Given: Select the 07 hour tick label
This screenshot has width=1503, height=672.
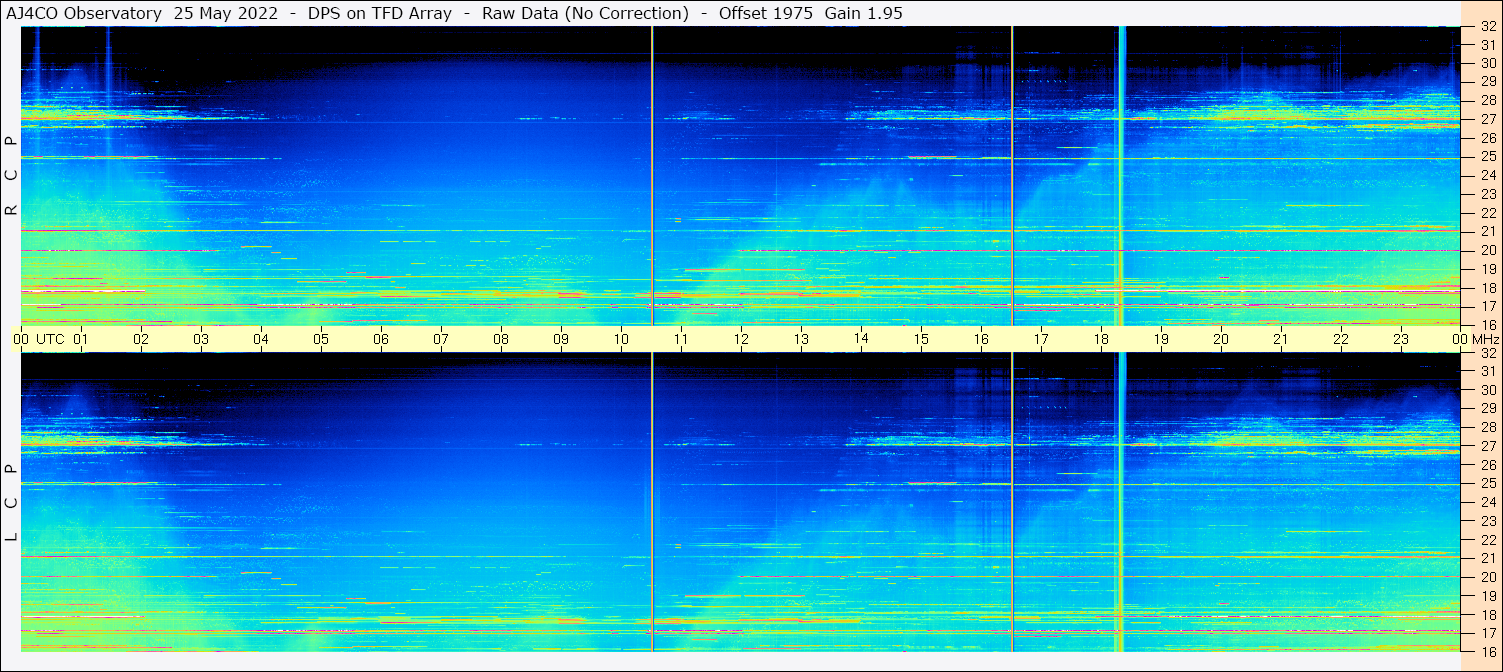Looking at the screenshot, I should (441, 339).
